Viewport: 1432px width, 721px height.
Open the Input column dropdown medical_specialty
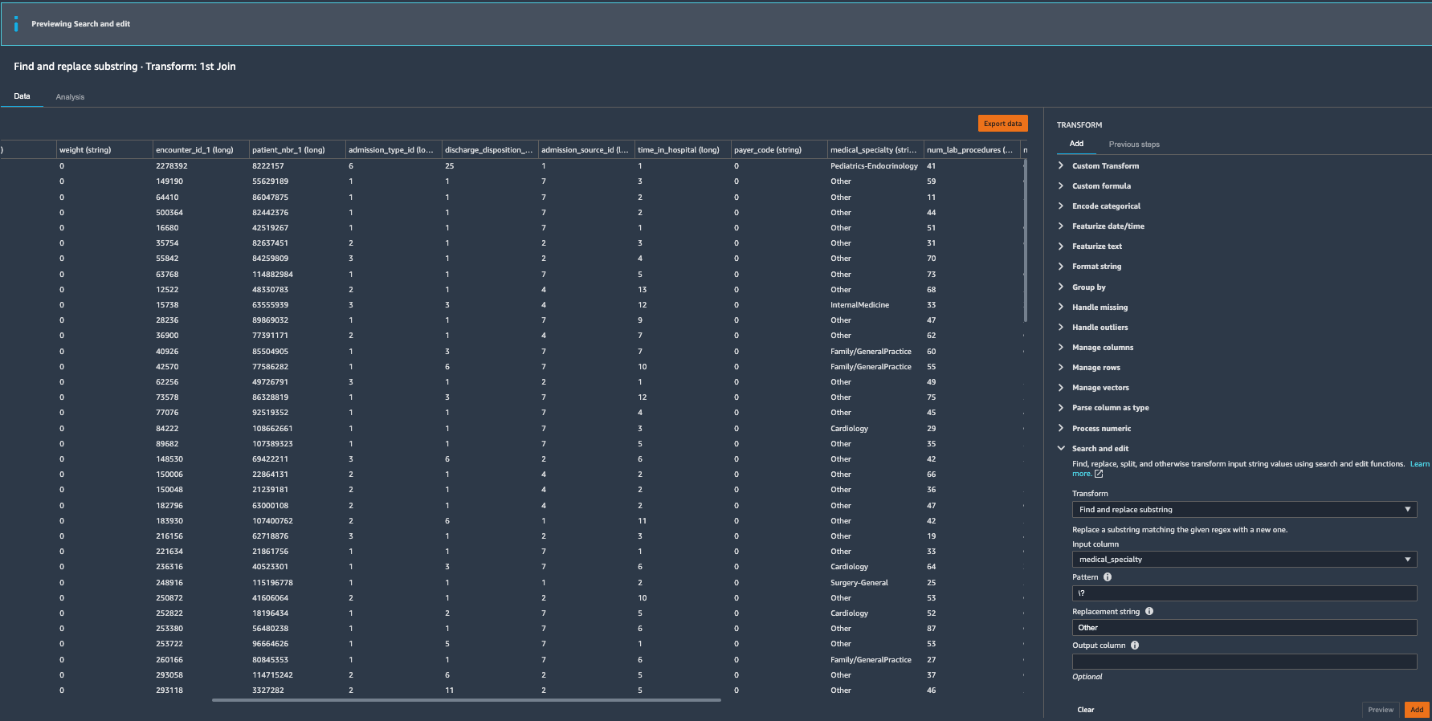coord(1244,560)
